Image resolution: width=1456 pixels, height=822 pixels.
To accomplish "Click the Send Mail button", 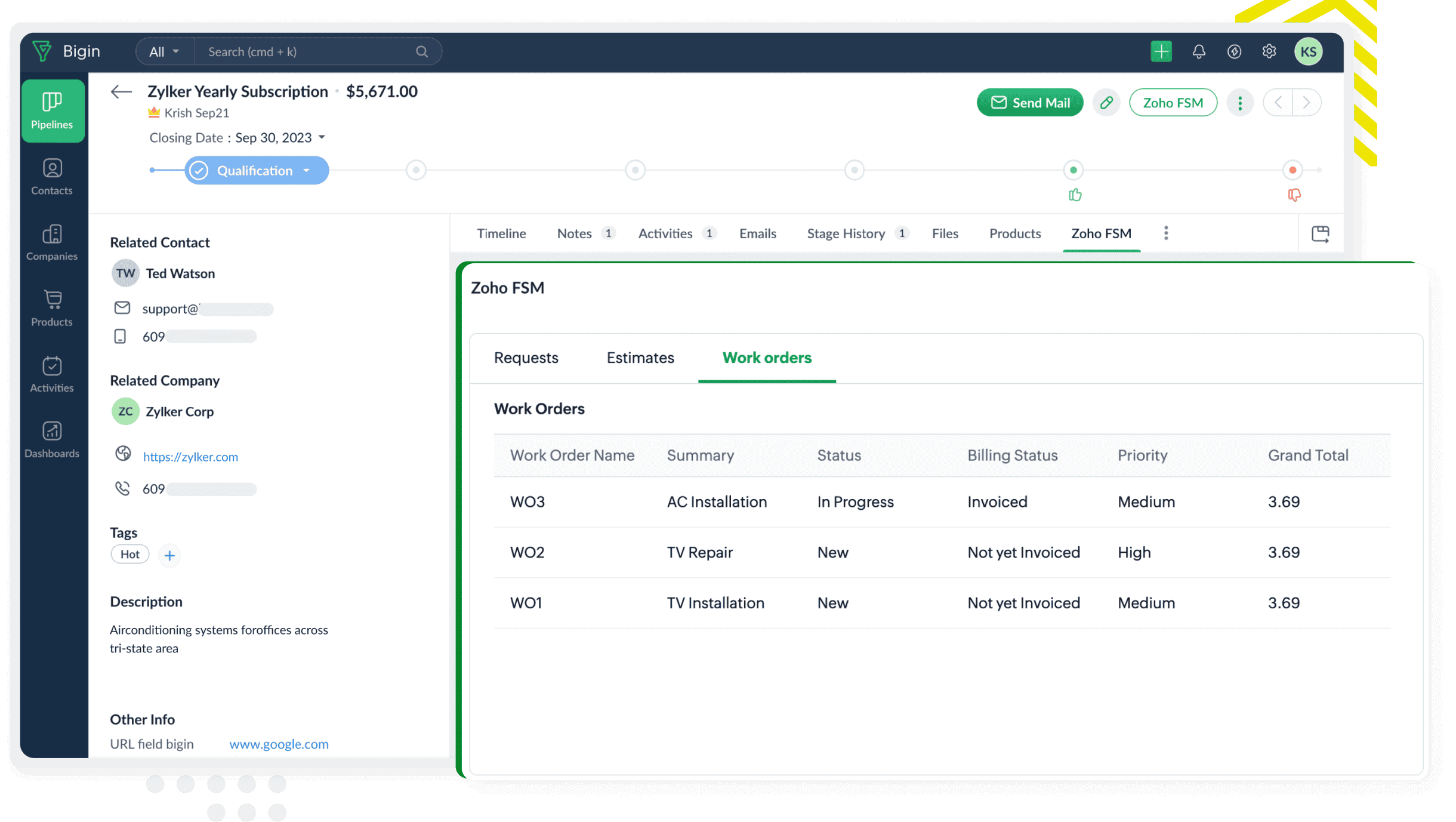I will click(x=1029, y=103).
